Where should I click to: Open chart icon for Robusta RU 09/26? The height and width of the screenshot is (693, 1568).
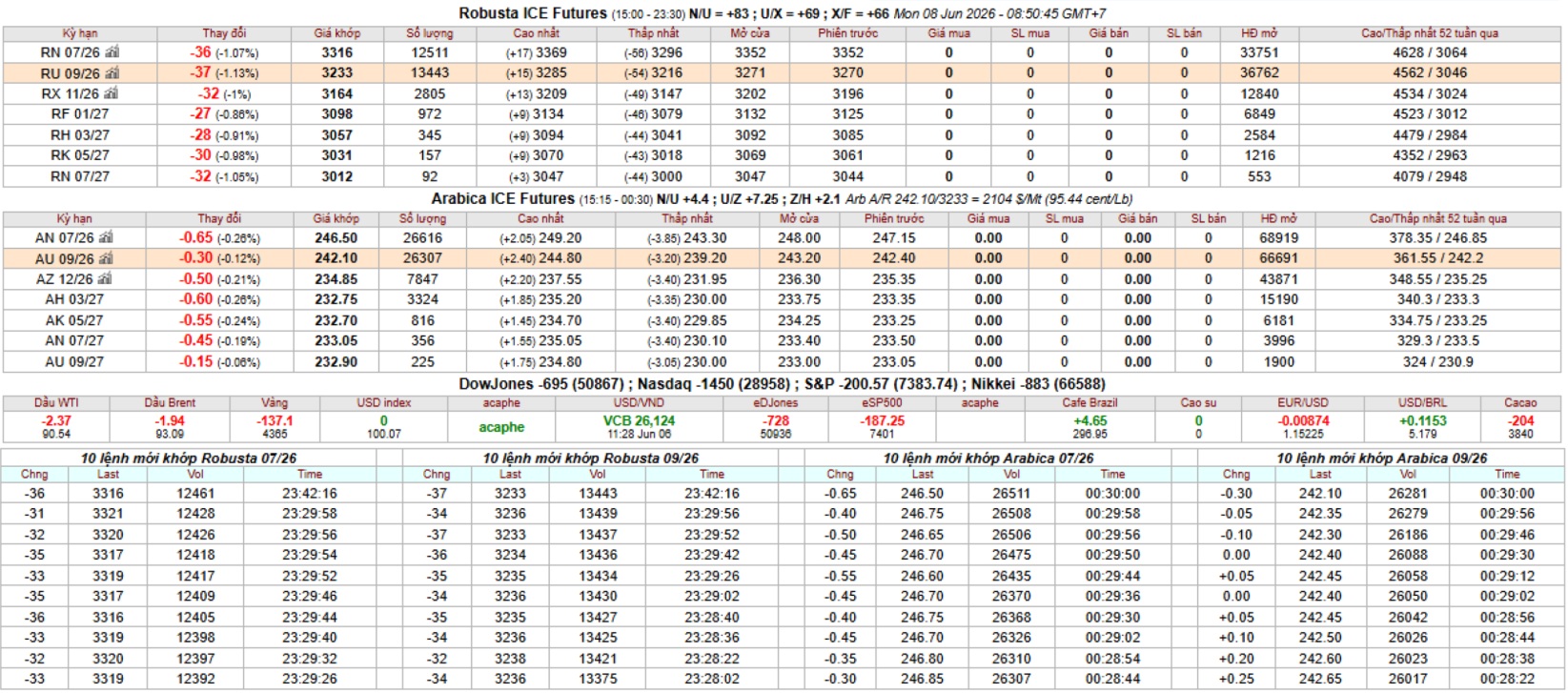tap(112, 72)
